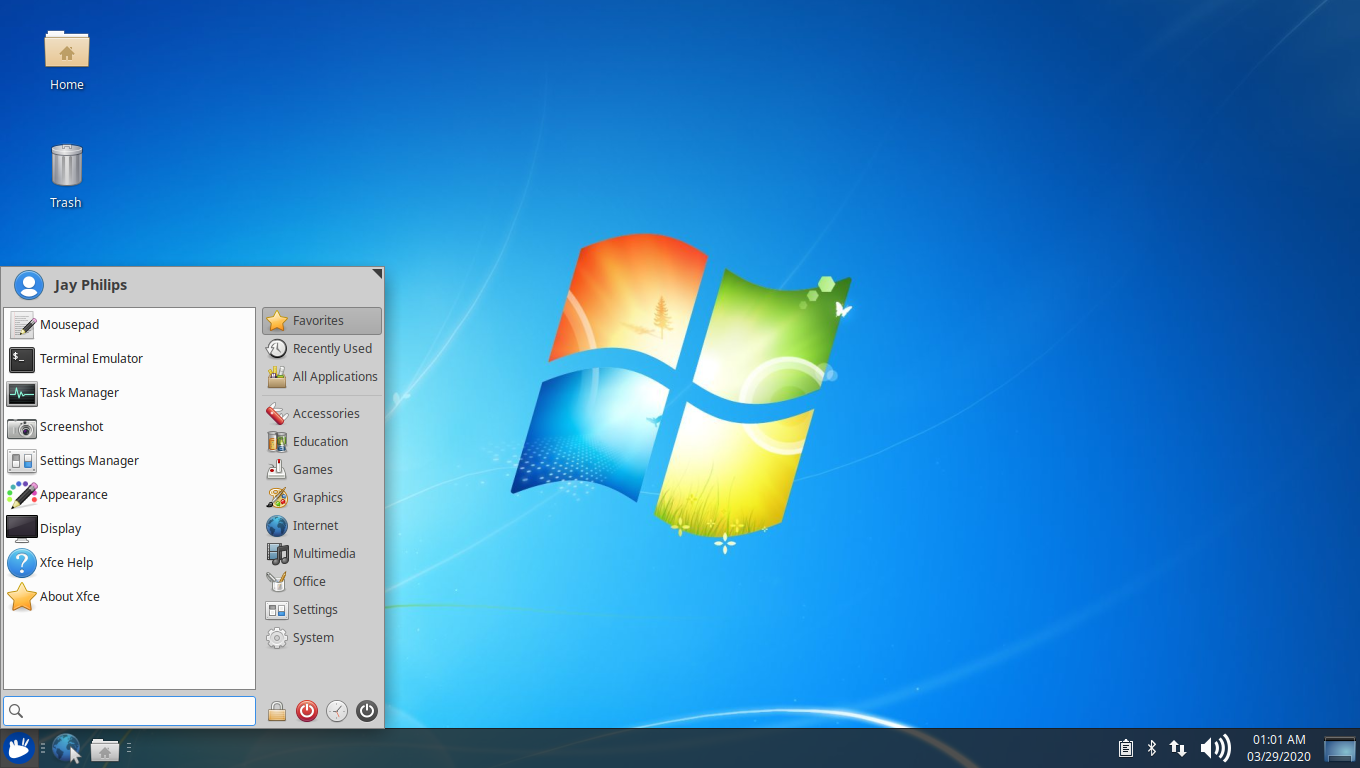1360x768 pixels.
Task: Close the menu via the panel menu button
Action: pyautogui.click(x=18, y=748)
